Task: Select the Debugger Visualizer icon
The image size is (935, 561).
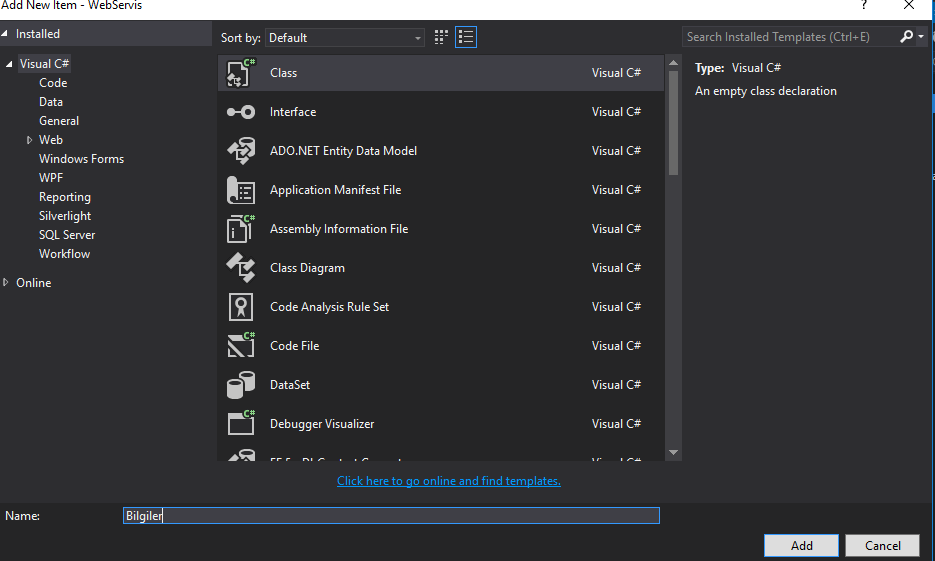Action: (241, 424)
